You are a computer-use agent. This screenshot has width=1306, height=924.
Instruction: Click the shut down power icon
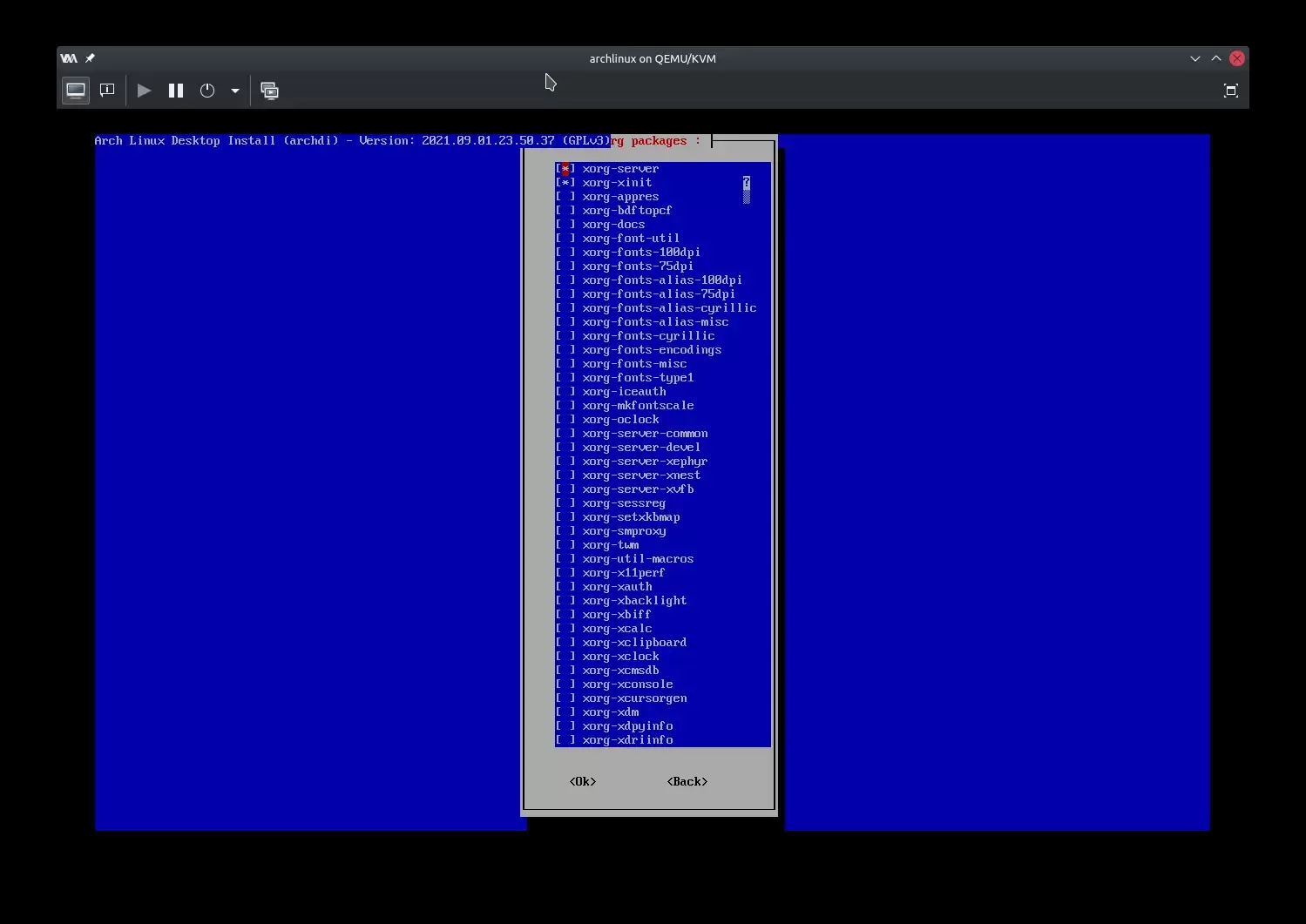(207, 91)
